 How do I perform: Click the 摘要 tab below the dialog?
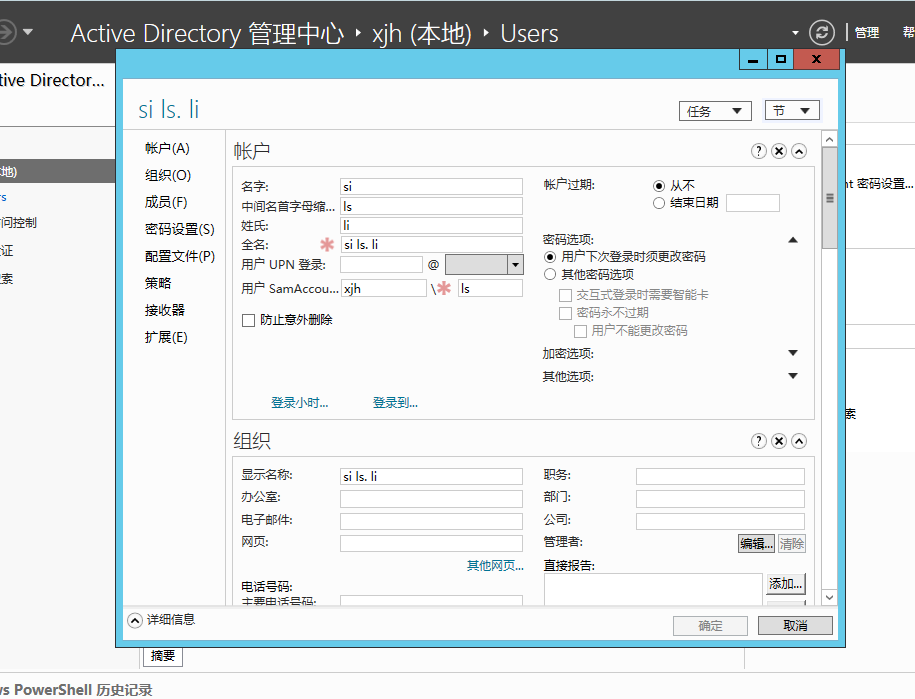pyautogui.click(x=163, y=656)
